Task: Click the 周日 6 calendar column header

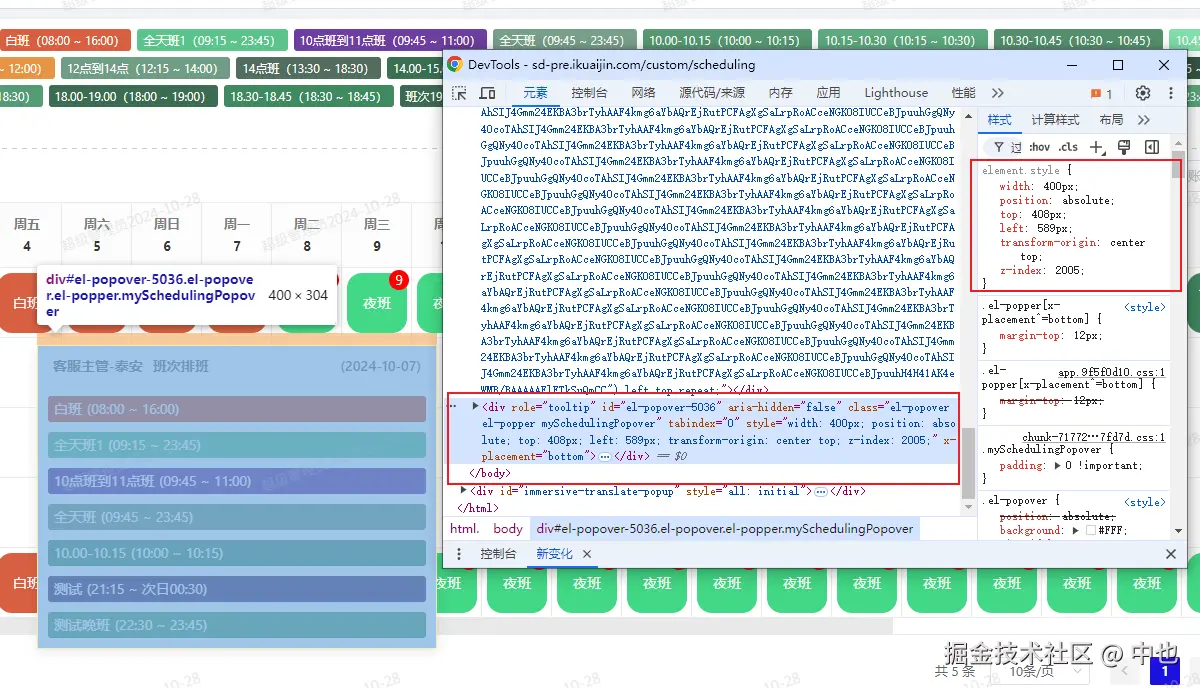Action: 167,234
